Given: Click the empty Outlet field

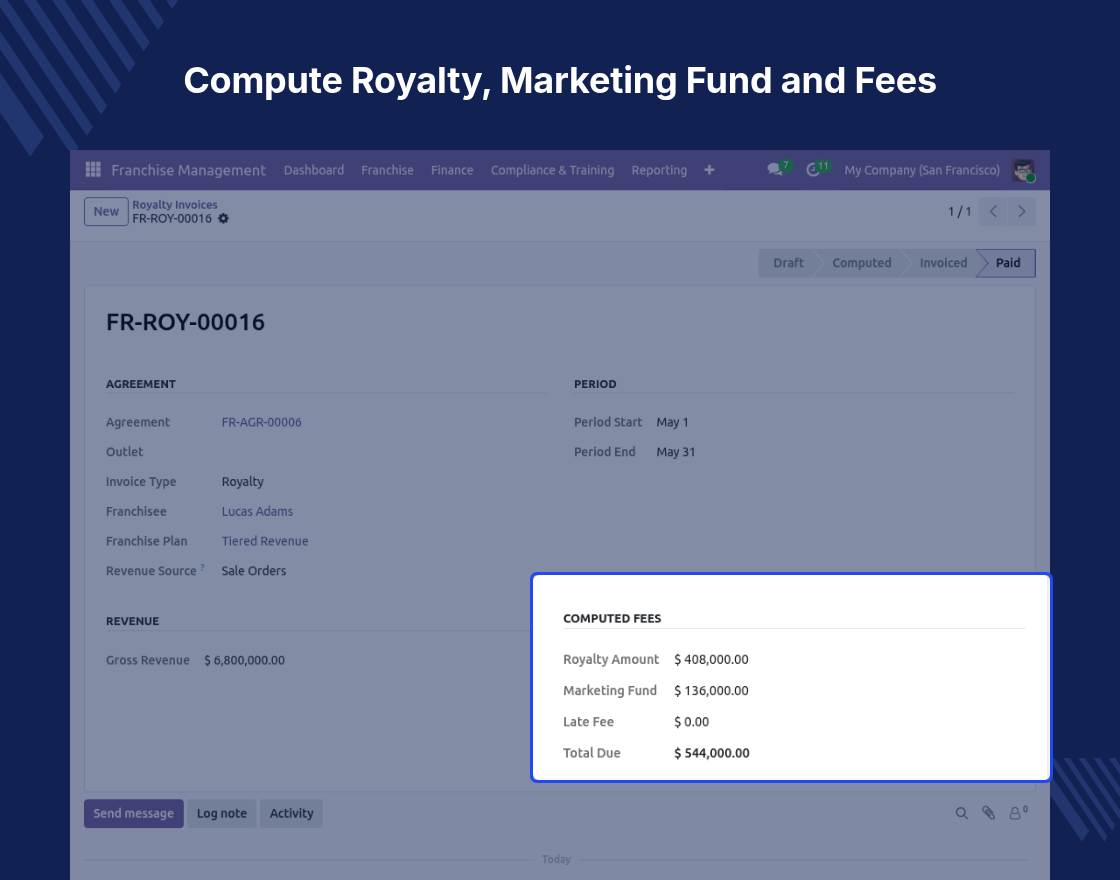Looking at the screenshot, I should 383,452.
